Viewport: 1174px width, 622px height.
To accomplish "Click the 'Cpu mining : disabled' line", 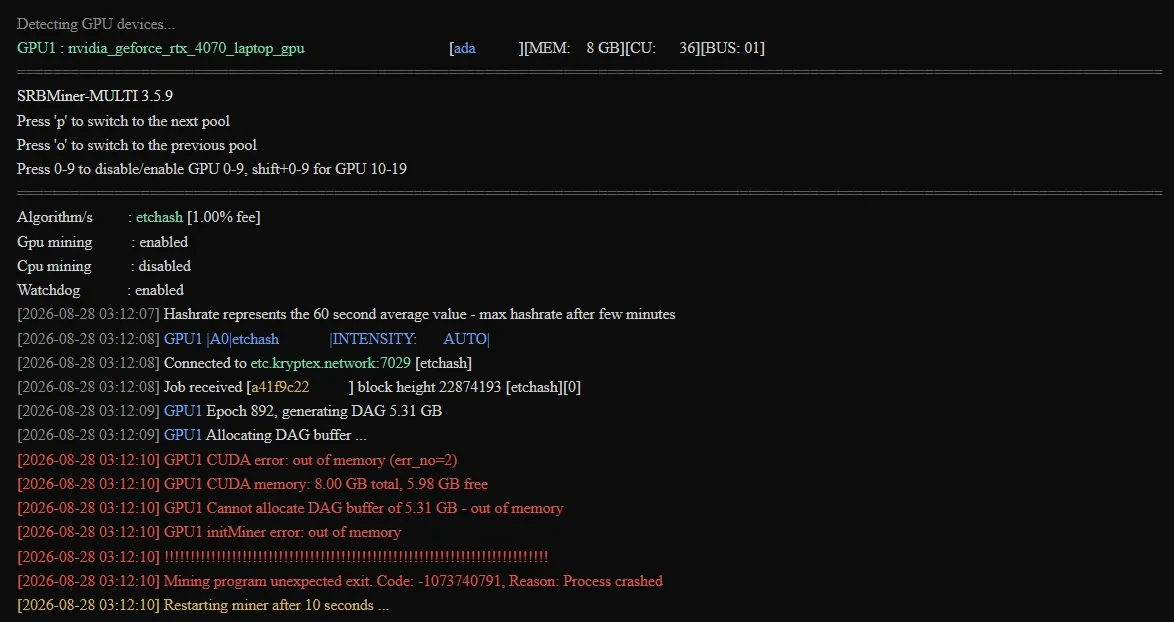I will pos(103,266).
